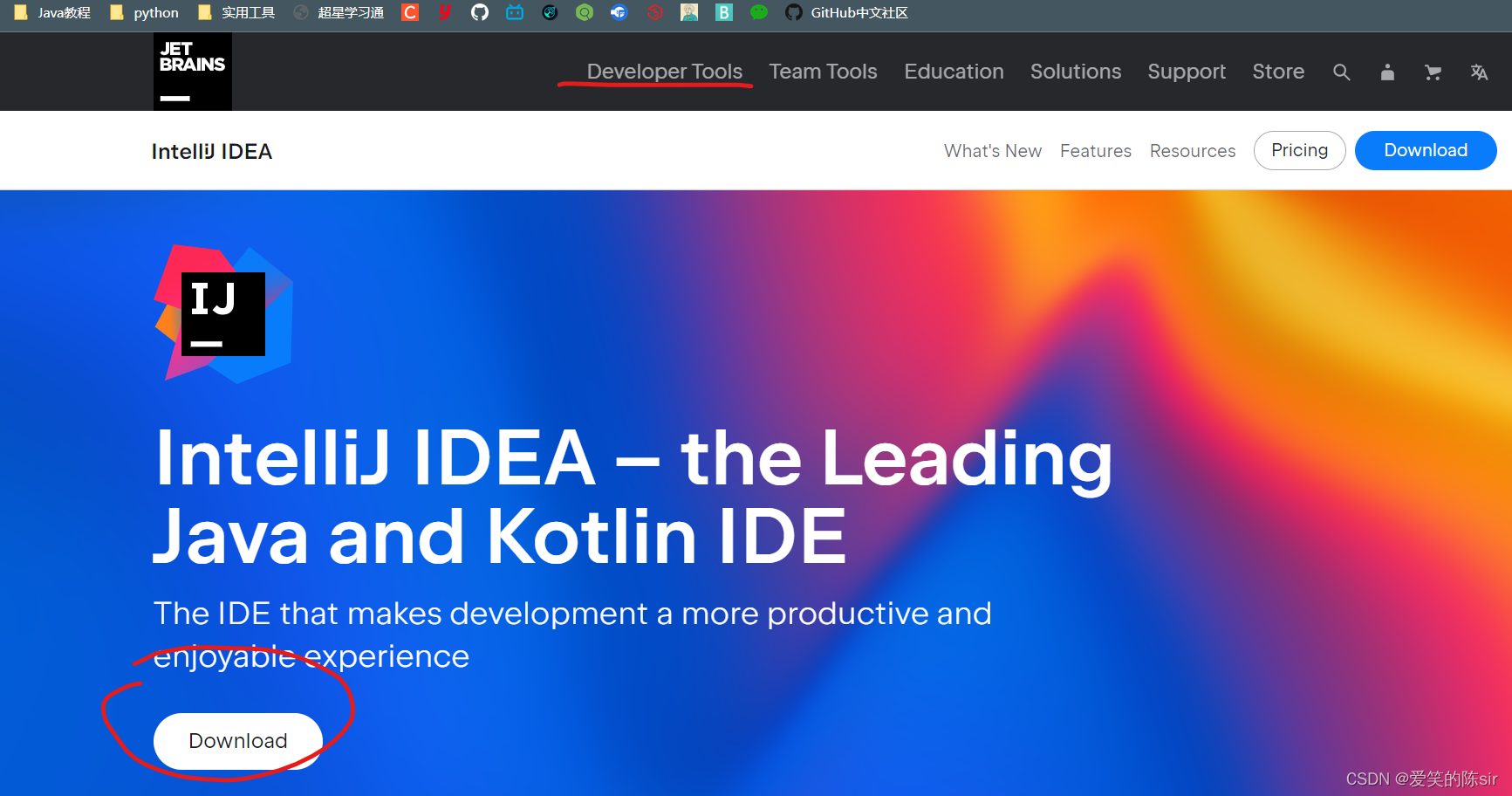
Task: Open the Team Tools menu
Action: [823, 72]
